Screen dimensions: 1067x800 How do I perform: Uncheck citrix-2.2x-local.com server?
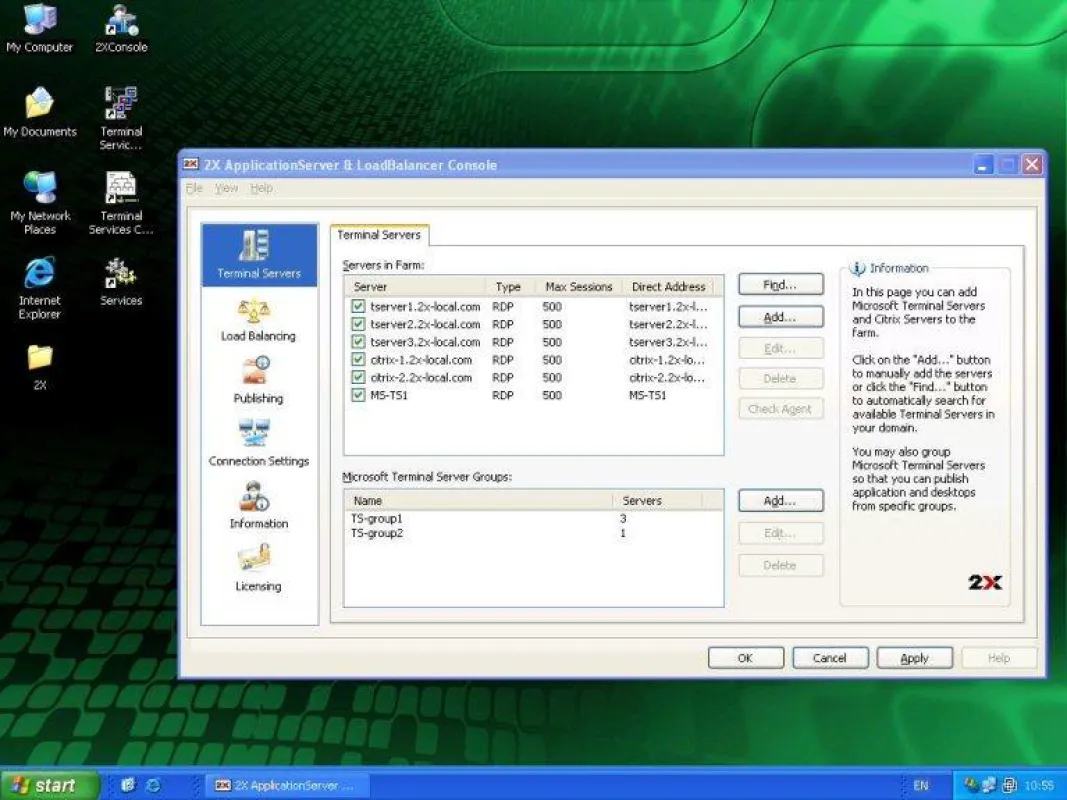(x=358, y=377)
